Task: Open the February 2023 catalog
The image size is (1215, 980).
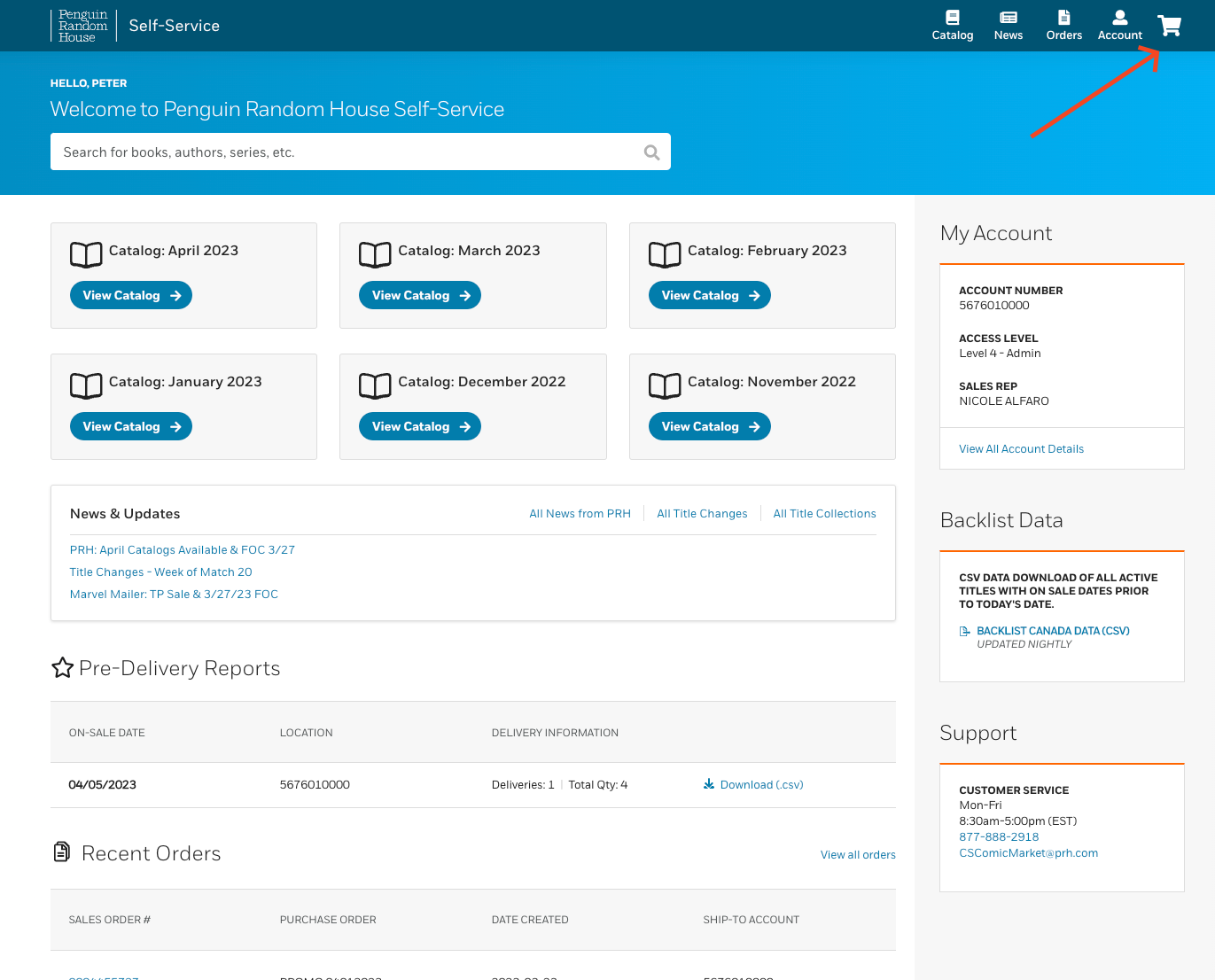Action: tap(709, 296)
